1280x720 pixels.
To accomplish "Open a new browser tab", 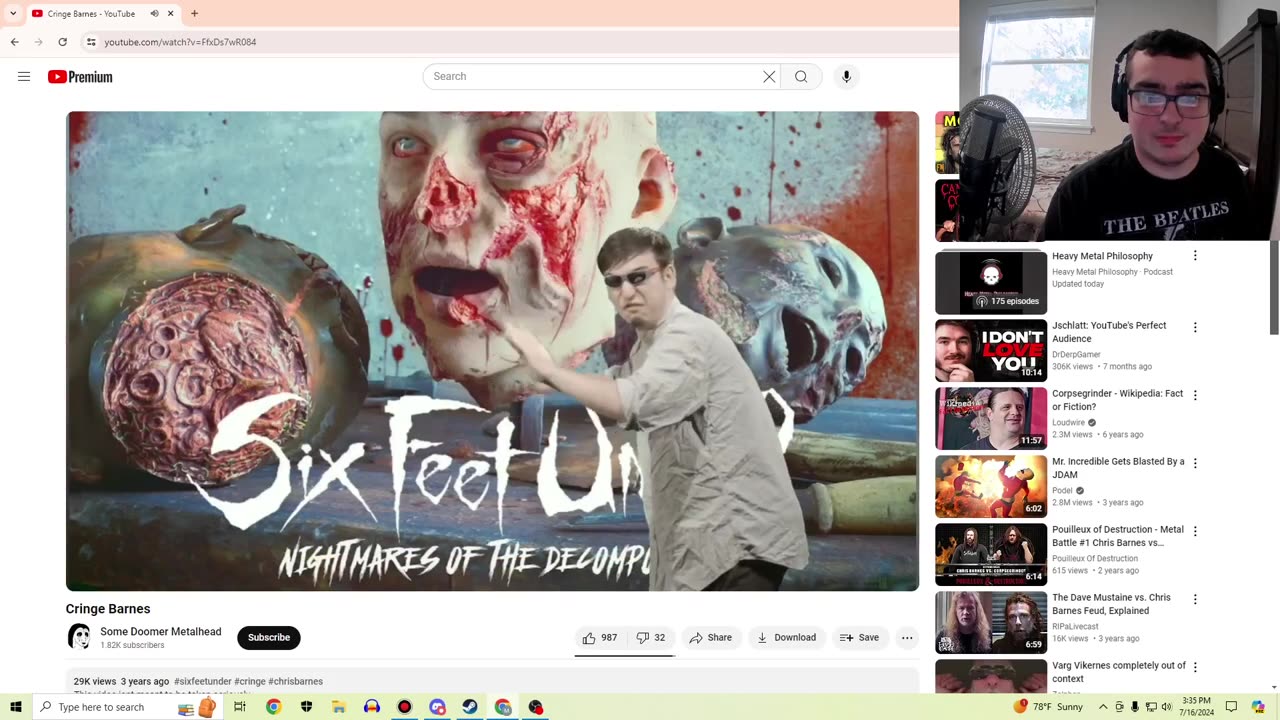I will tap(194, 14).
